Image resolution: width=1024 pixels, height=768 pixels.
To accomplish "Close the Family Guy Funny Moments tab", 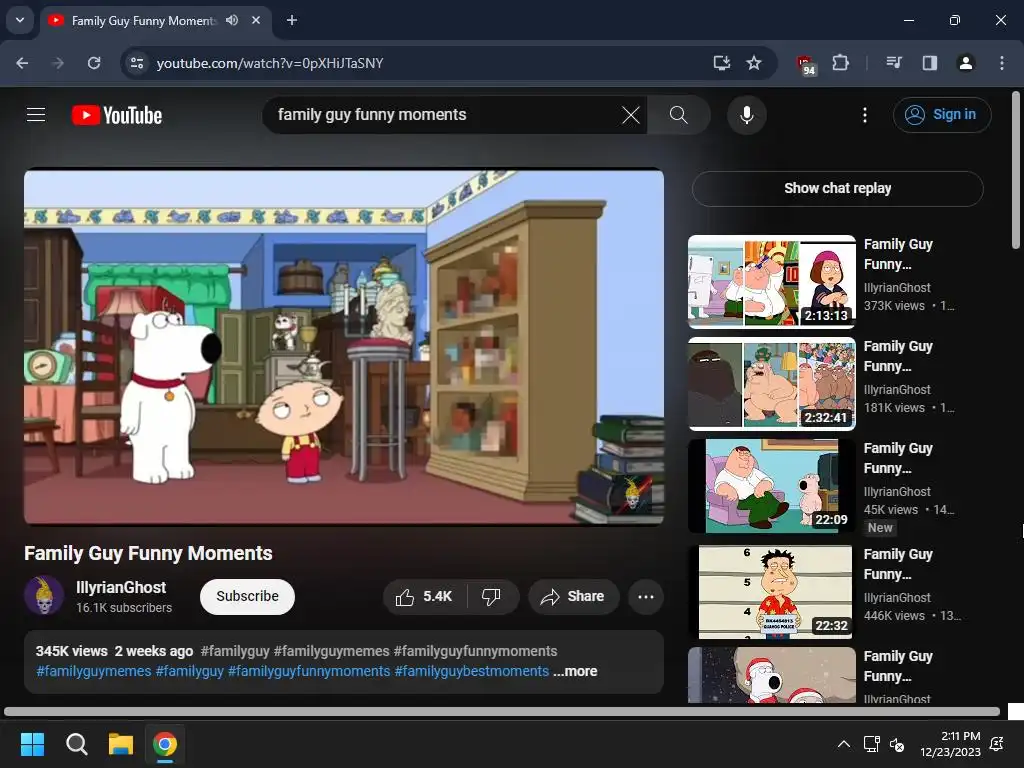I will (x=256, y=20).
